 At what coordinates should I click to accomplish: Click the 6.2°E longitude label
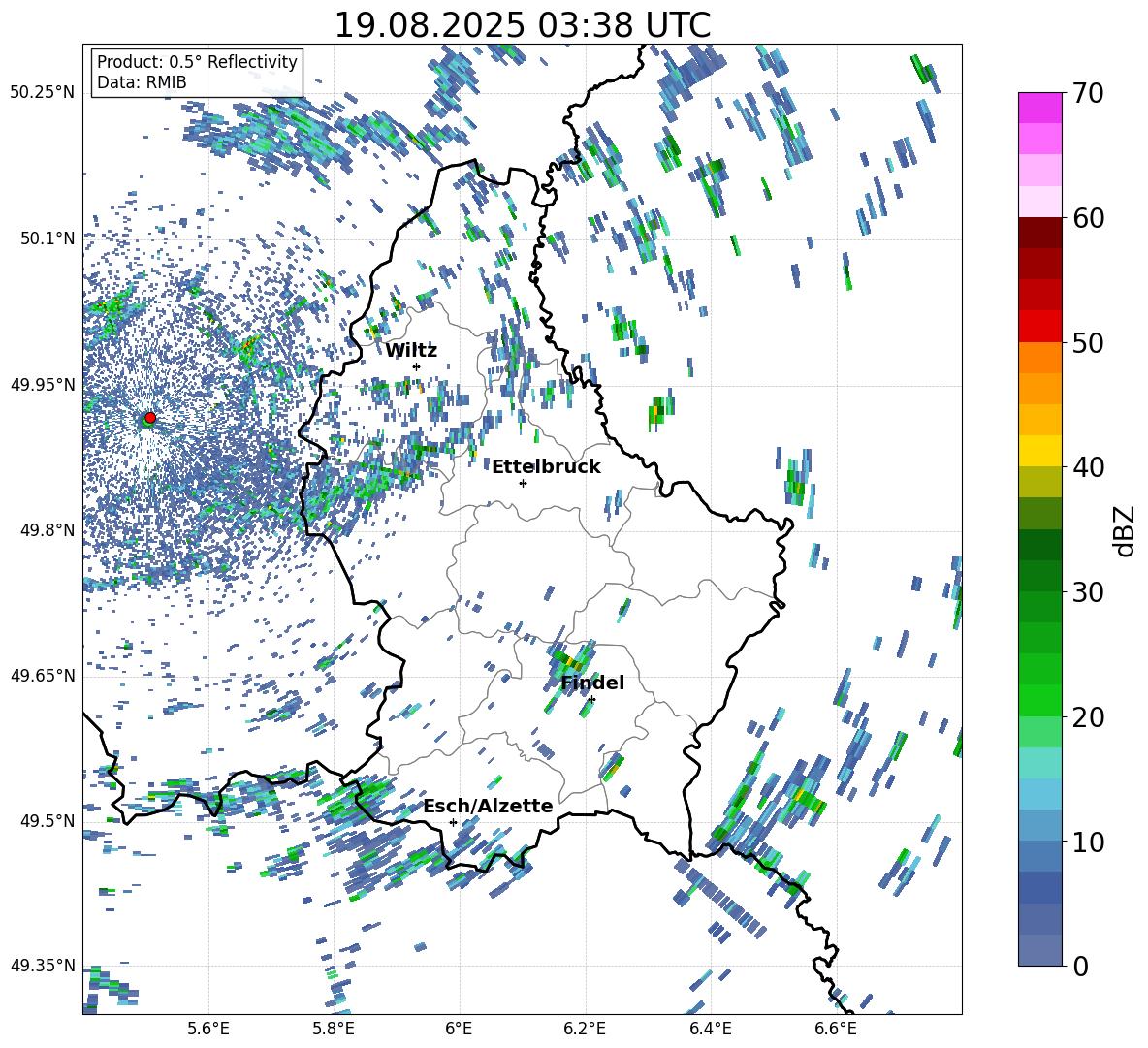click(585, 1029)
